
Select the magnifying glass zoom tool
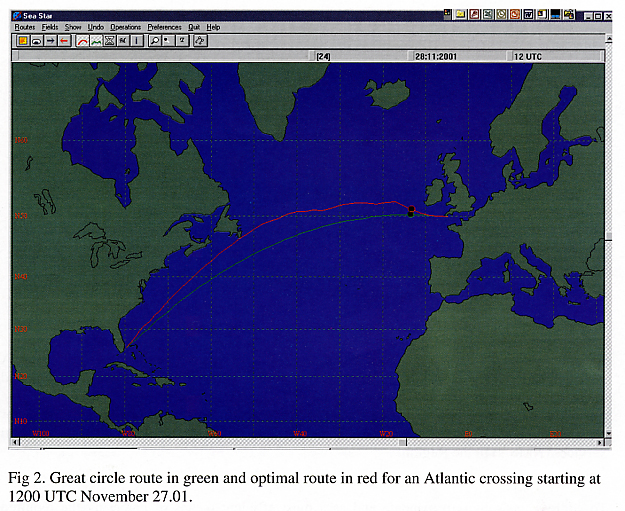[155, 41]
